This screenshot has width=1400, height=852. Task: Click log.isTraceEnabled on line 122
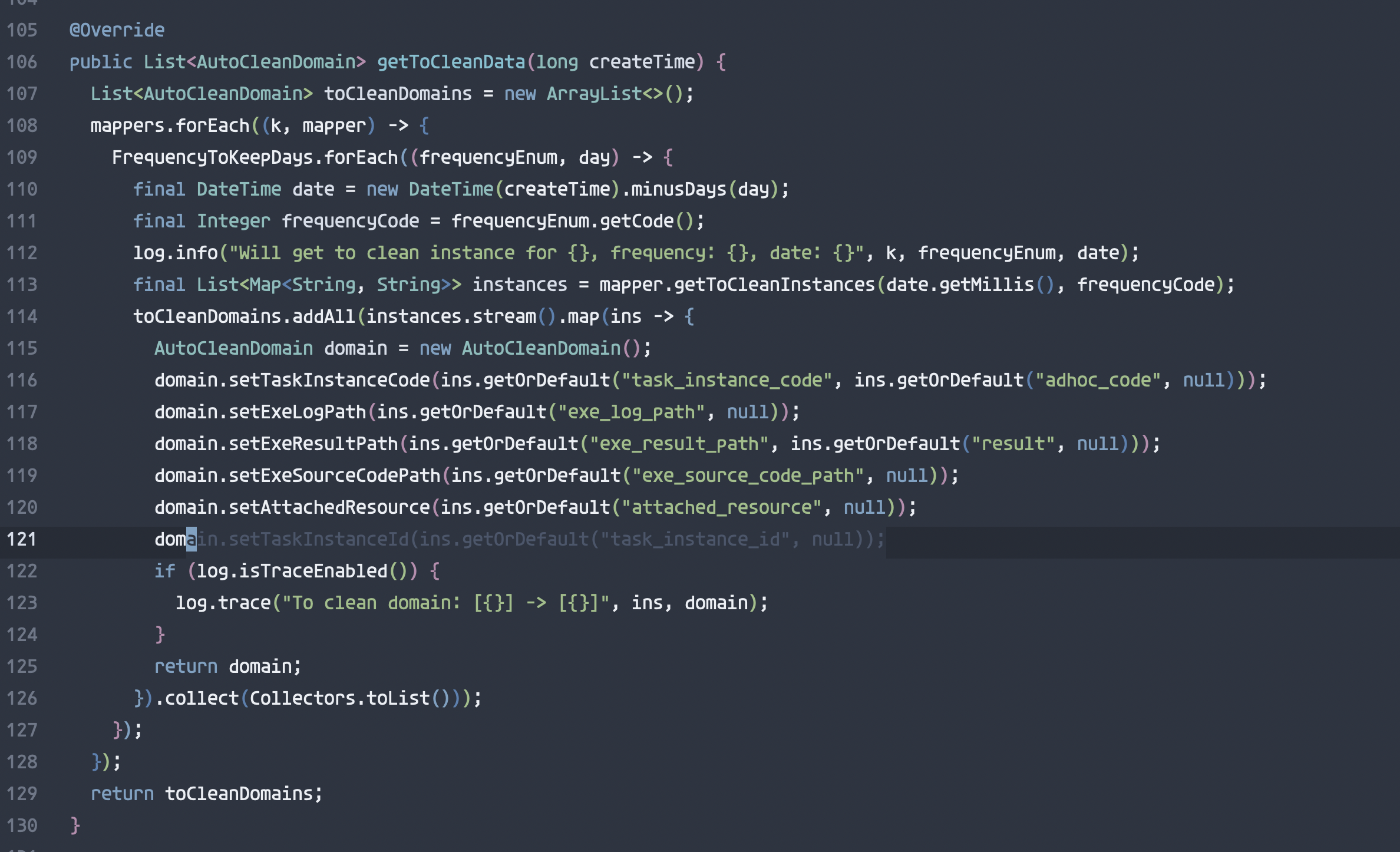point(295,570)
